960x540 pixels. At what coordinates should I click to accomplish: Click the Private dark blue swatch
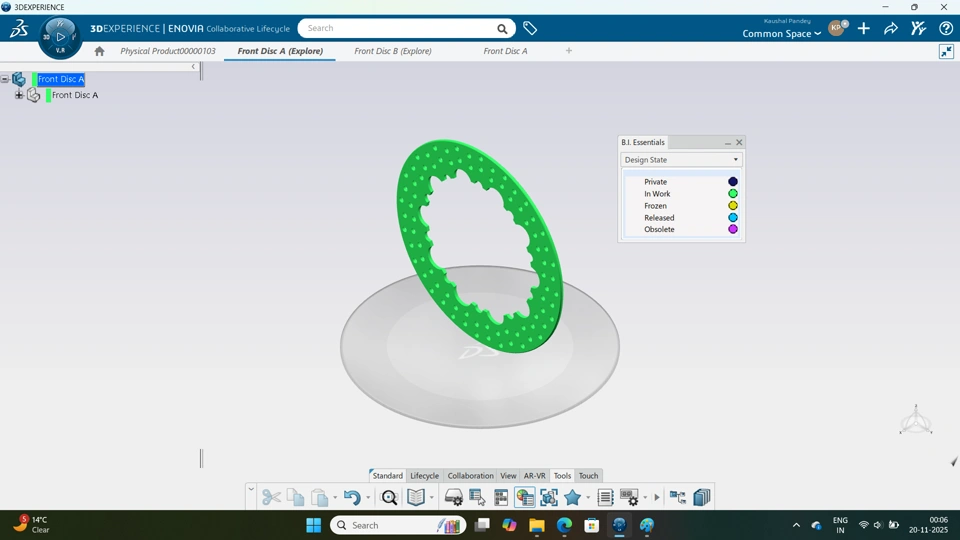(733, 182)
